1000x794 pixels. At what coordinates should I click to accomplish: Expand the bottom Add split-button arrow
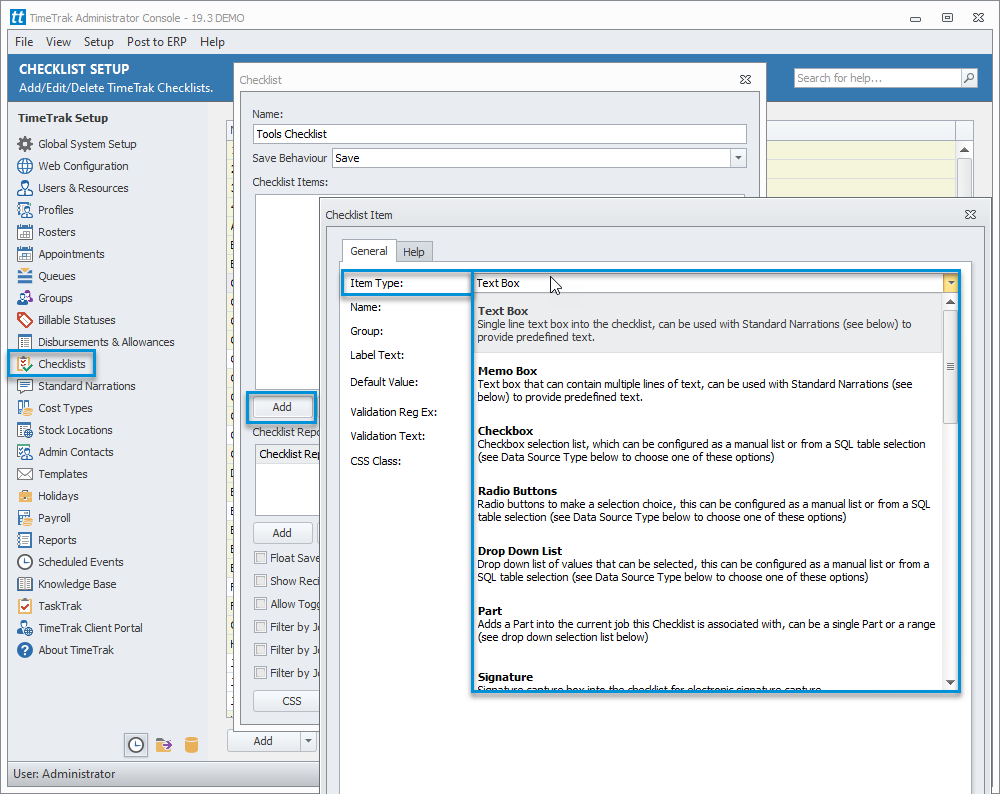(309, 741)
